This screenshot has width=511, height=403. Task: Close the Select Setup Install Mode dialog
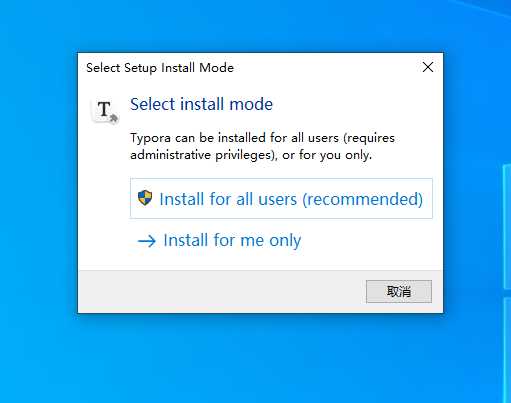click(x=428, y=67)
